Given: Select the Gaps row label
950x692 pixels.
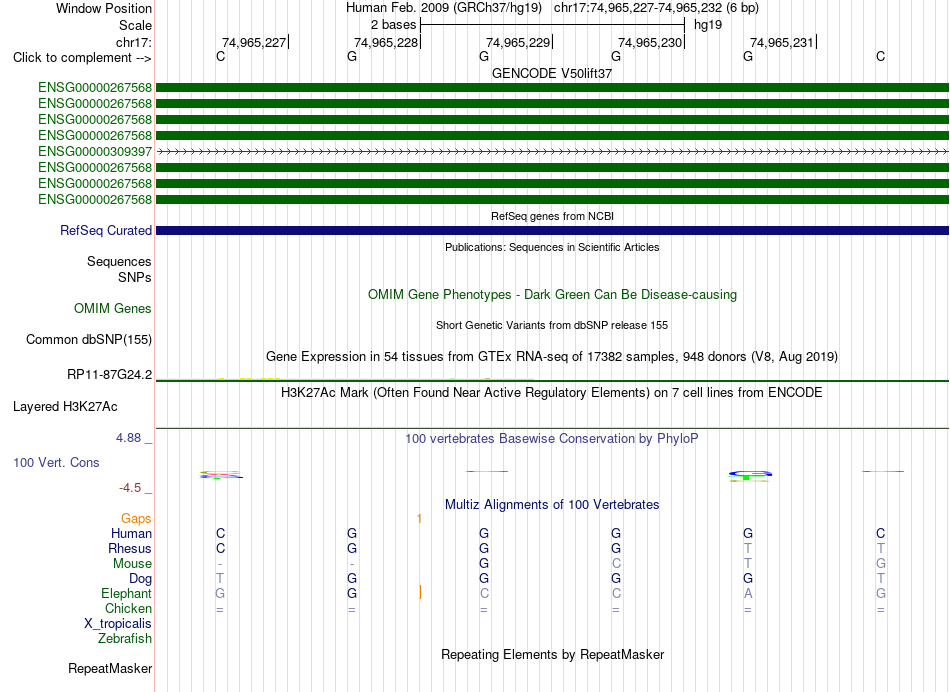Looking at the screenshot, I should click(136, 518).
